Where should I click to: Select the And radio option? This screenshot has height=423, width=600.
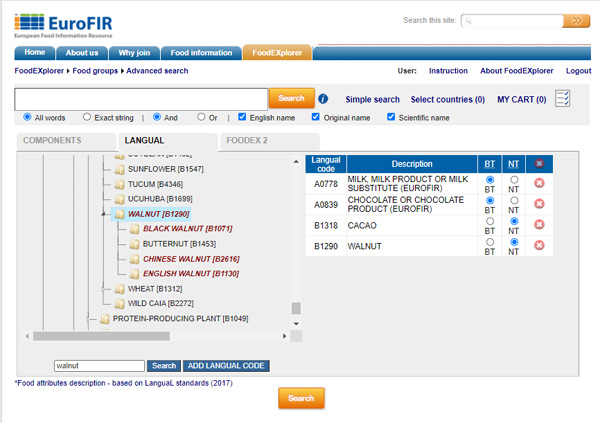point(157,117)
